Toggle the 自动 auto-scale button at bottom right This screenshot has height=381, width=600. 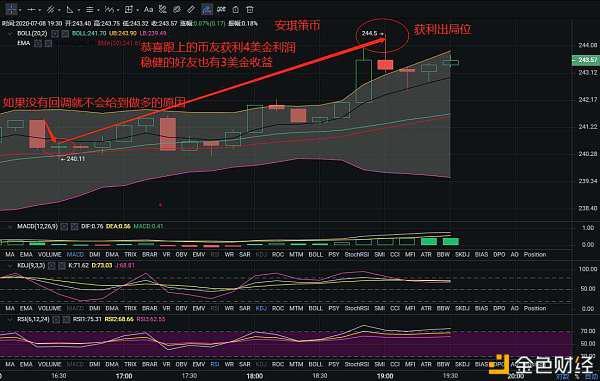[x=591, y=378]
